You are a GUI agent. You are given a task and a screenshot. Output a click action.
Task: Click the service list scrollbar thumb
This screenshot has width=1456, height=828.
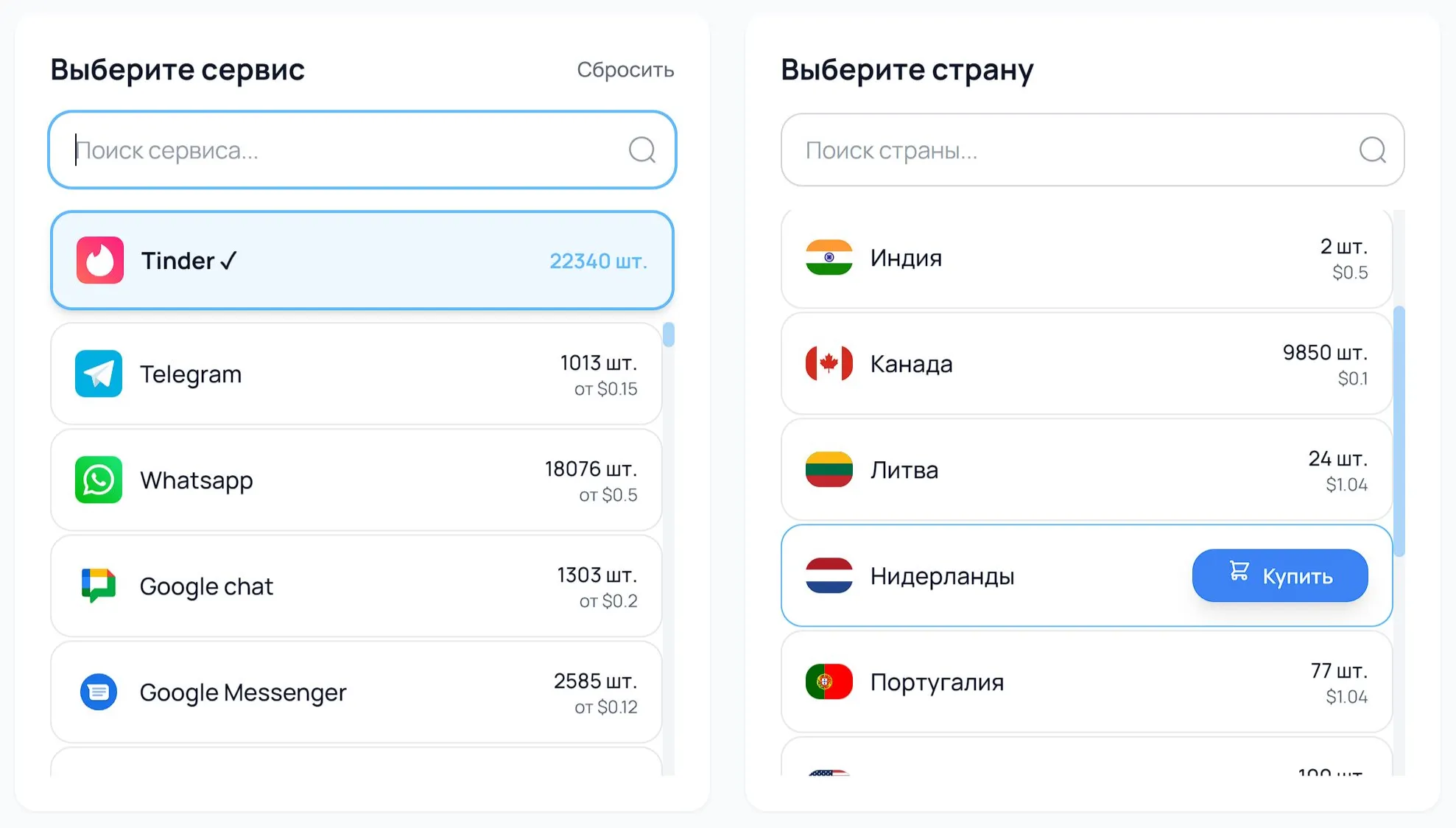pyautogui.click(x=669, y=334)
